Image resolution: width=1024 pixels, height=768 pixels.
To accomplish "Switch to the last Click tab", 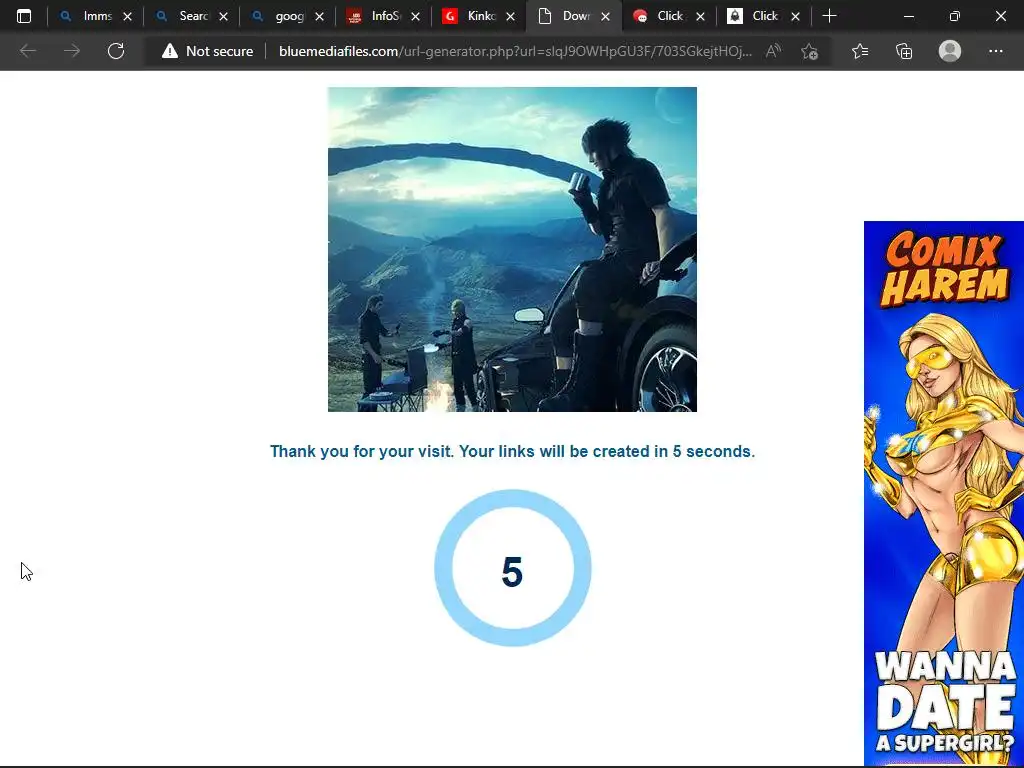I will [764, 16].
